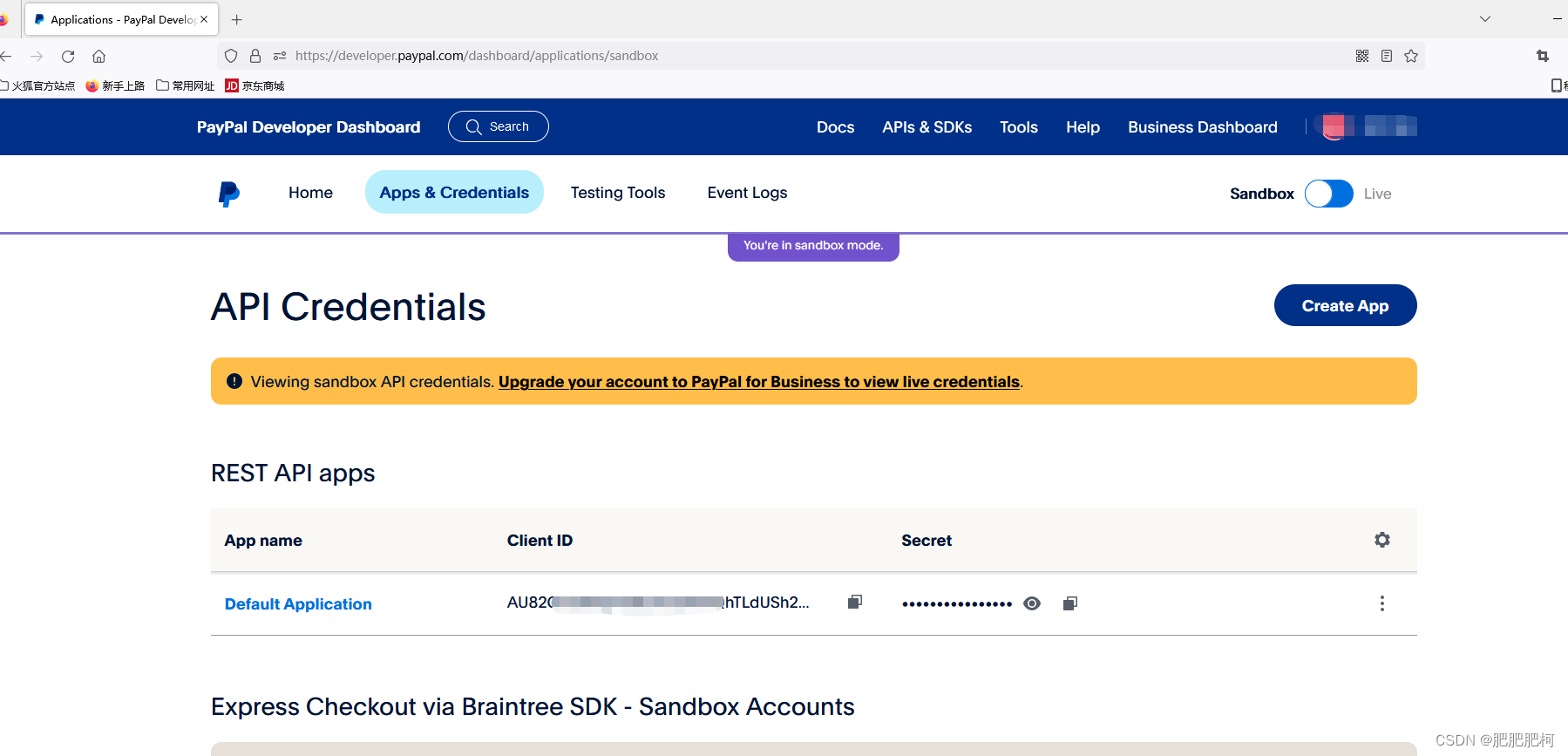Open a new browser tab
Screen dimensions: 1568x756
(x=237, y=19)
